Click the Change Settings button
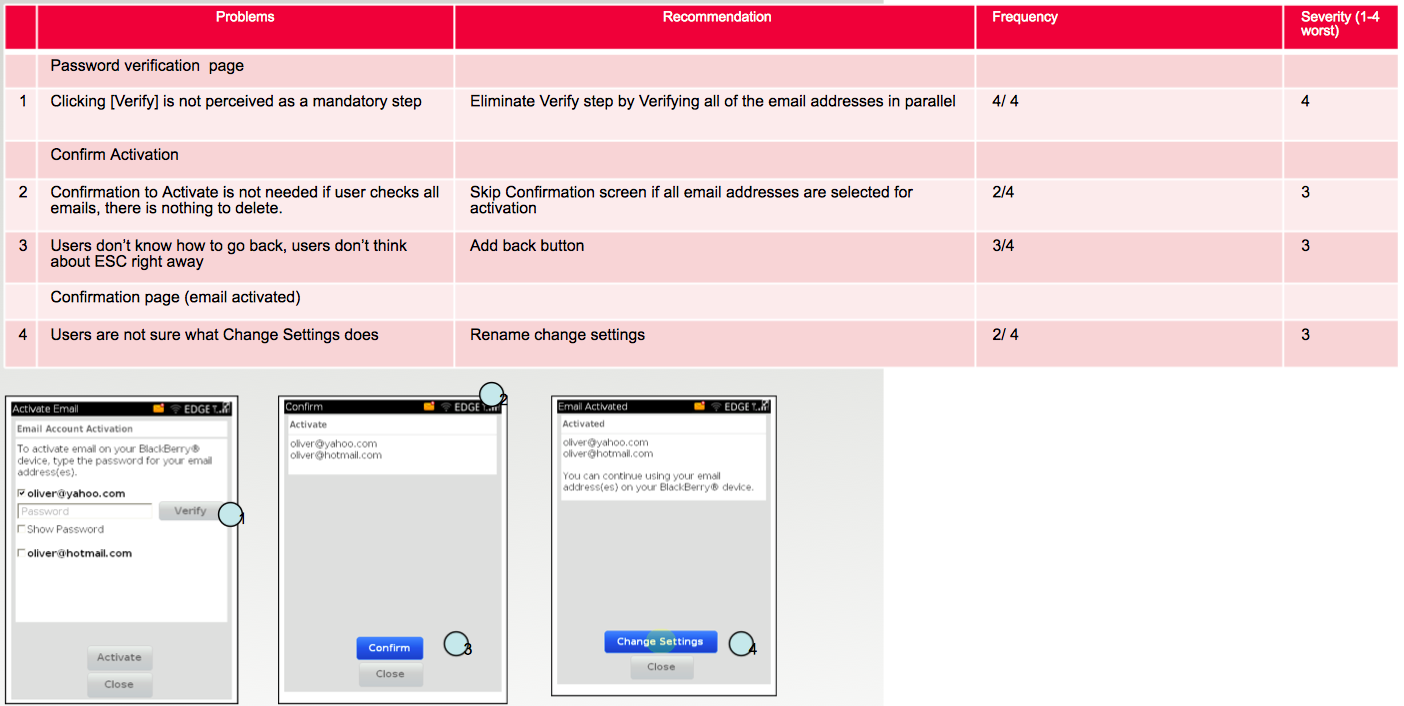The image size is (1404, 706). coord(660,641)
